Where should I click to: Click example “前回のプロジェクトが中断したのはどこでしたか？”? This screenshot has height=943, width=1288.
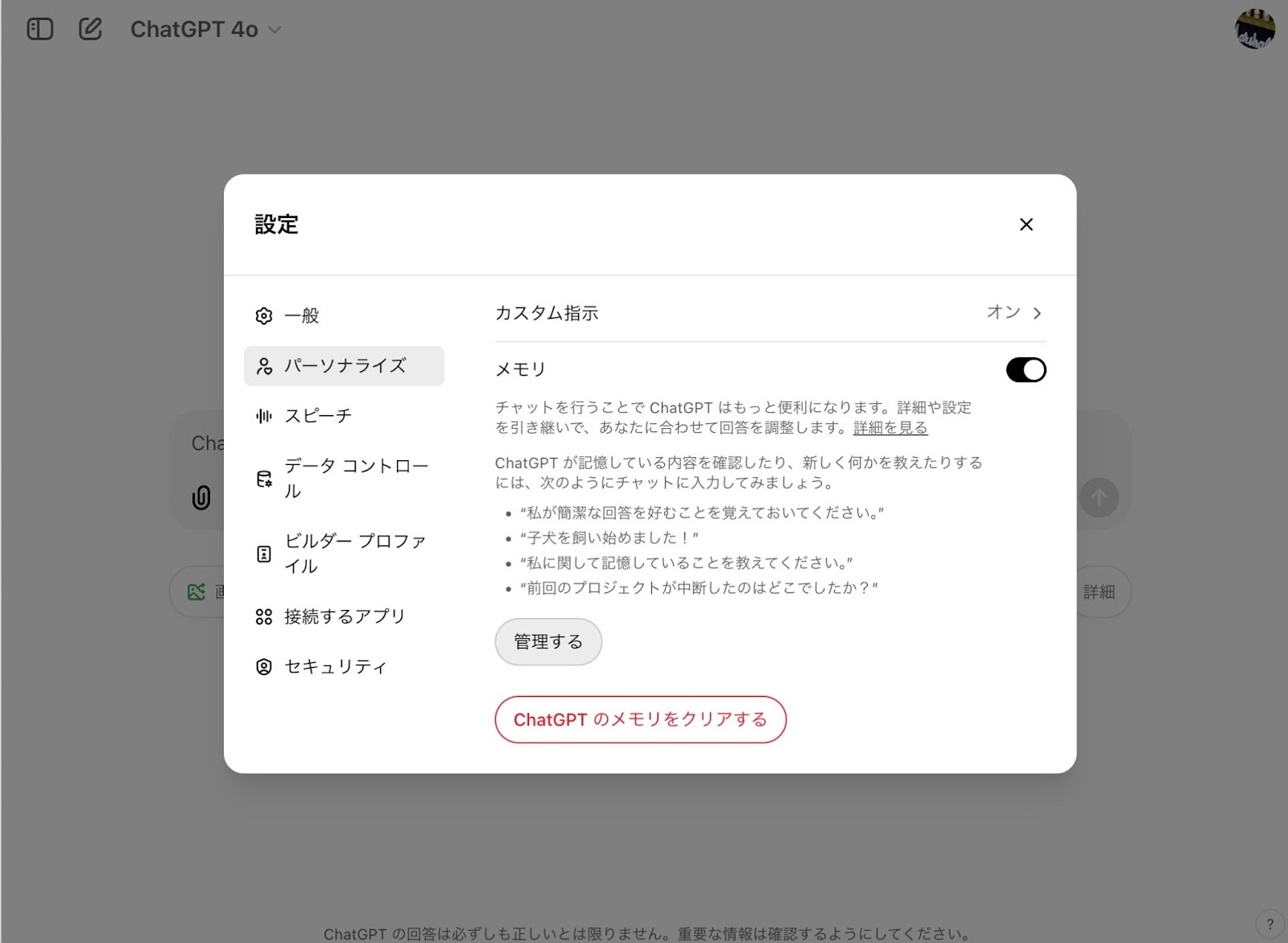[x=699, y=588]
